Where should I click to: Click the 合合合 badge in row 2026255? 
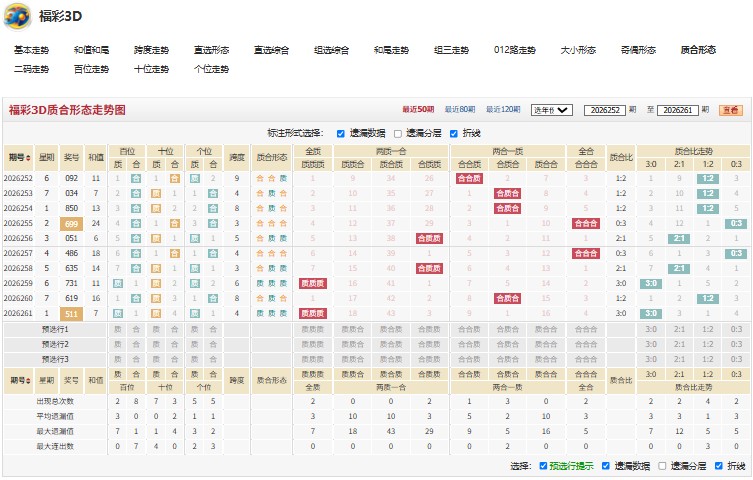click(585, 224)
